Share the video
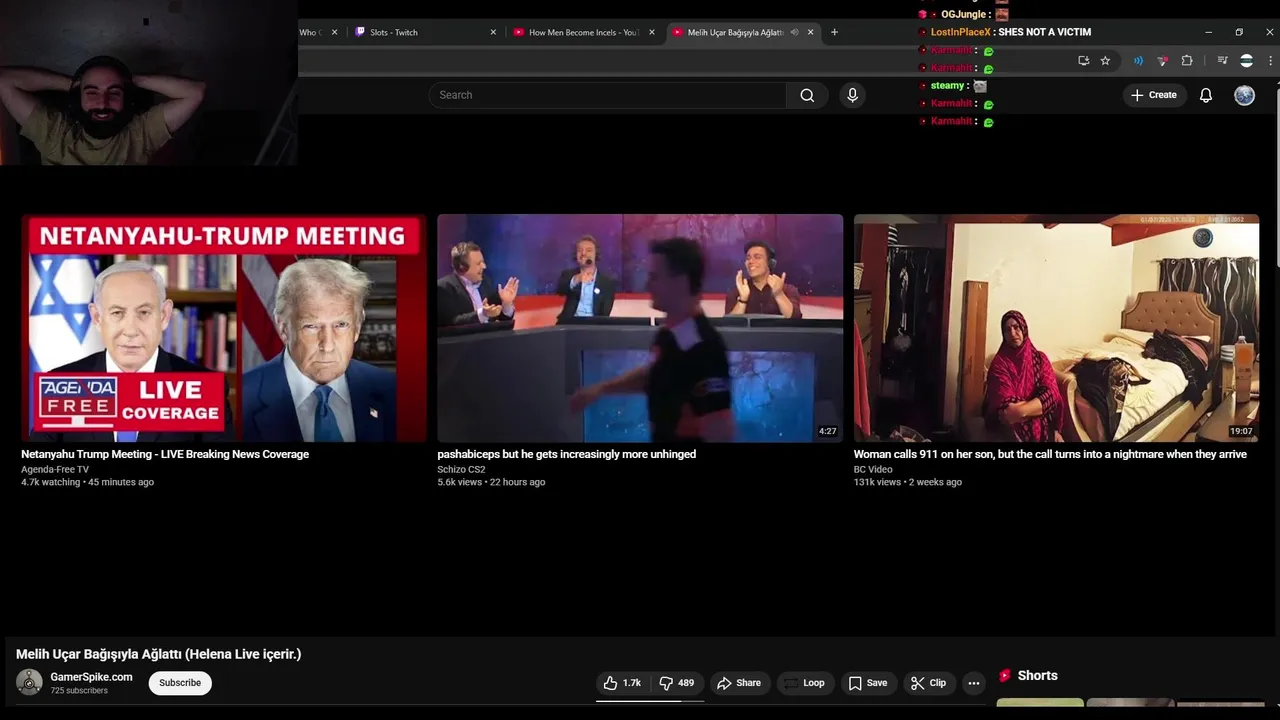The width and height of the screenshot is (1280, 720). 739,683
